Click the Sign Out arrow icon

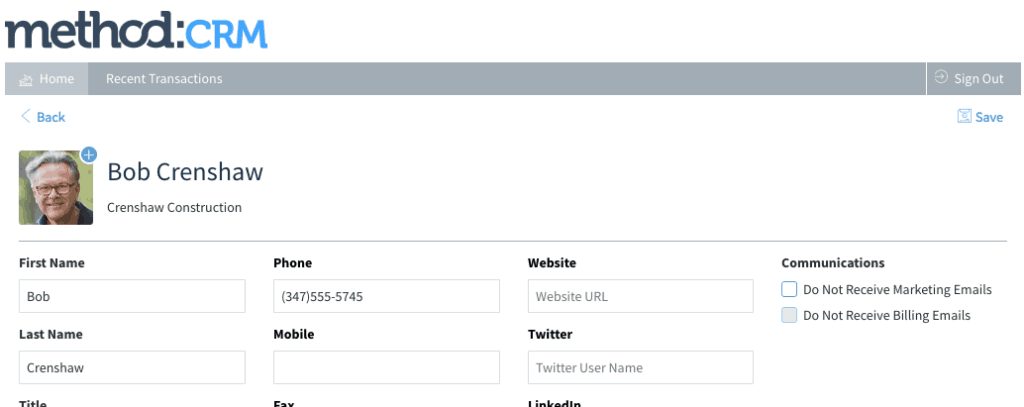tap(941, 77)
